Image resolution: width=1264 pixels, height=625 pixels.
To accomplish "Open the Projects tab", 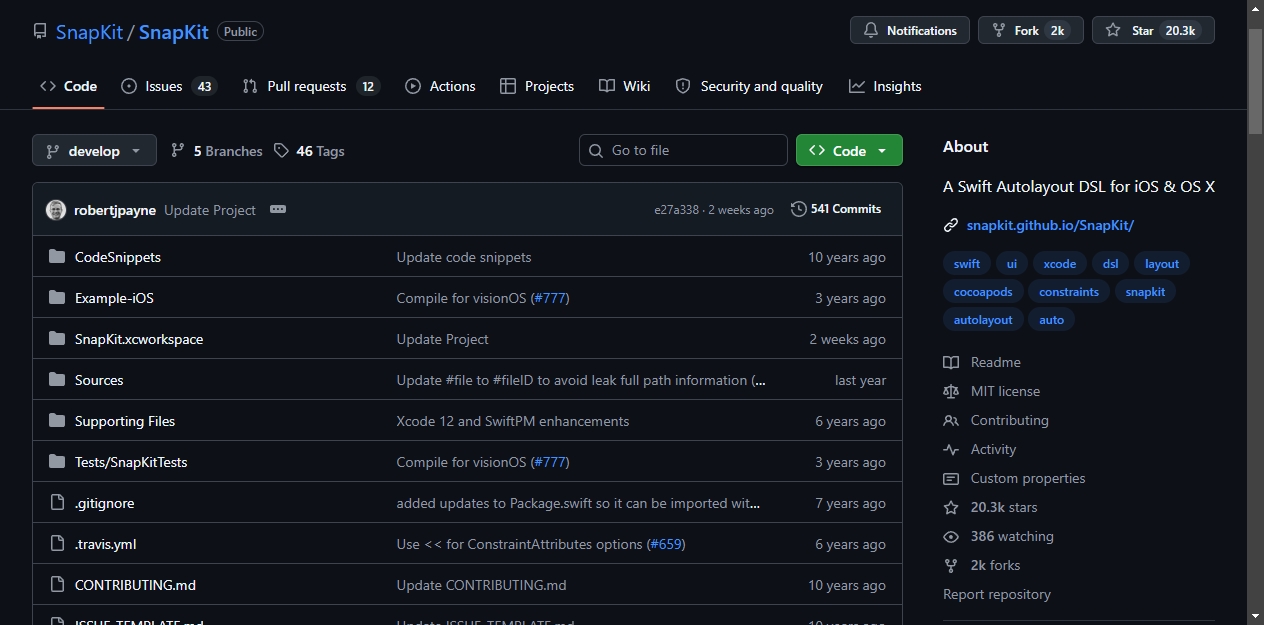I will pos(537,86).
